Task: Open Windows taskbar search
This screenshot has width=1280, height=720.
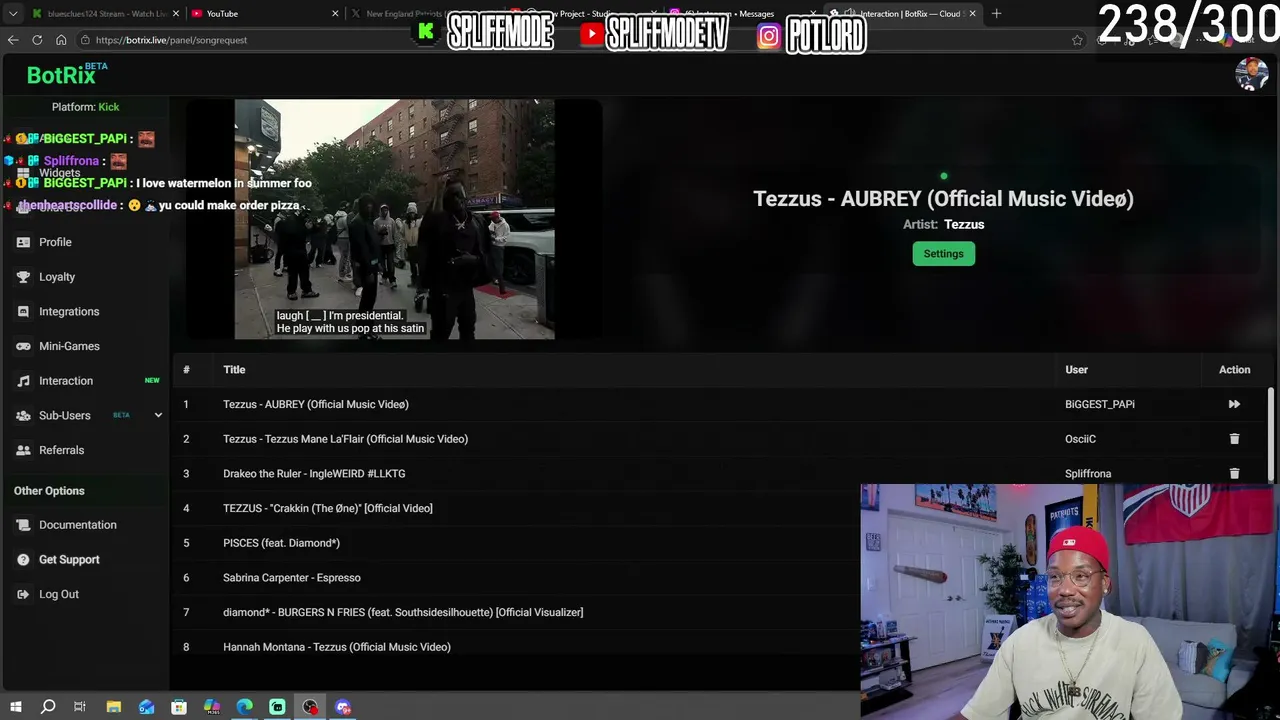Action: pyautogui.click(x=48, y=707)
